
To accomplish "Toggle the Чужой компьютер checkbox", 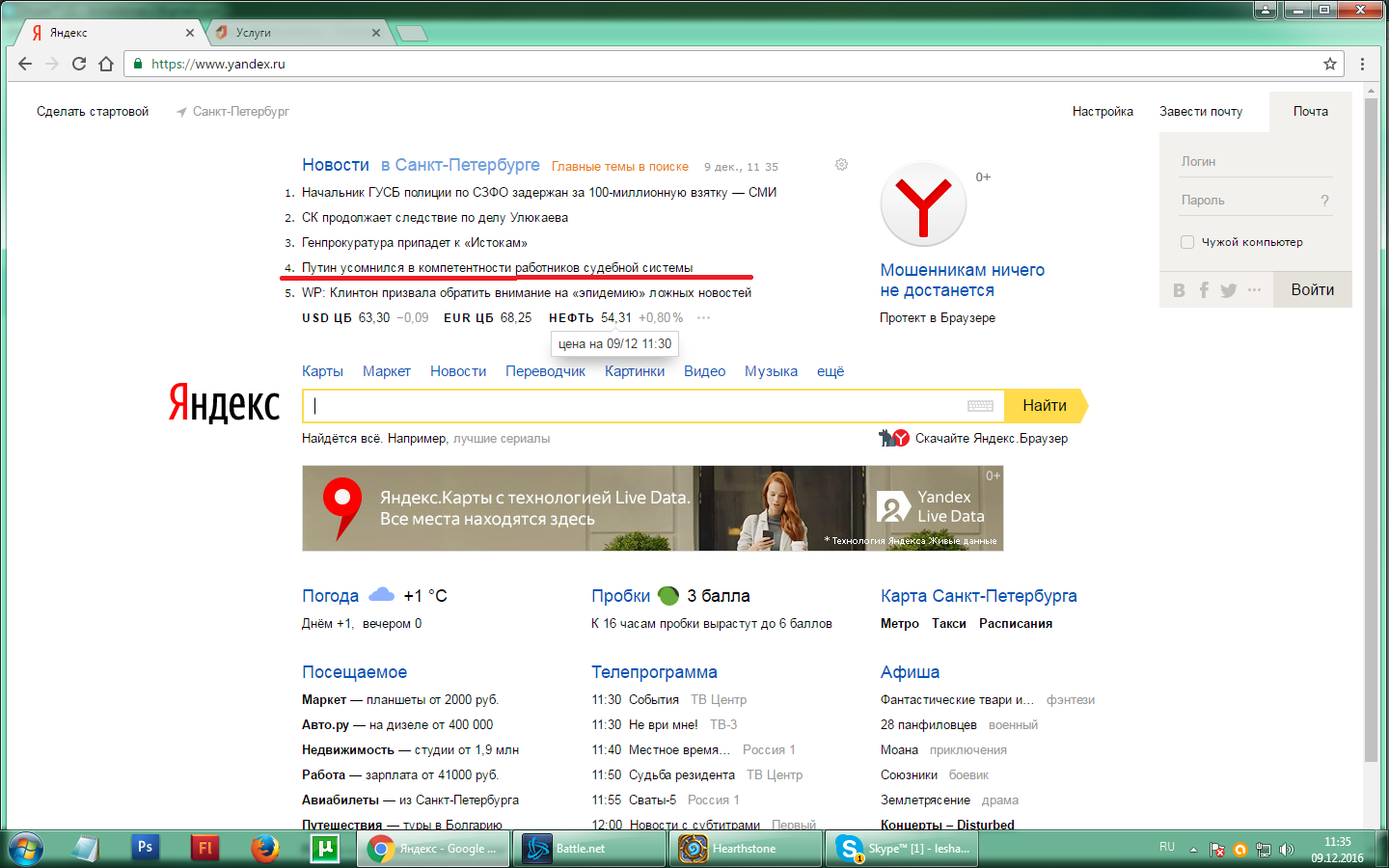I will click(1187, 242).
